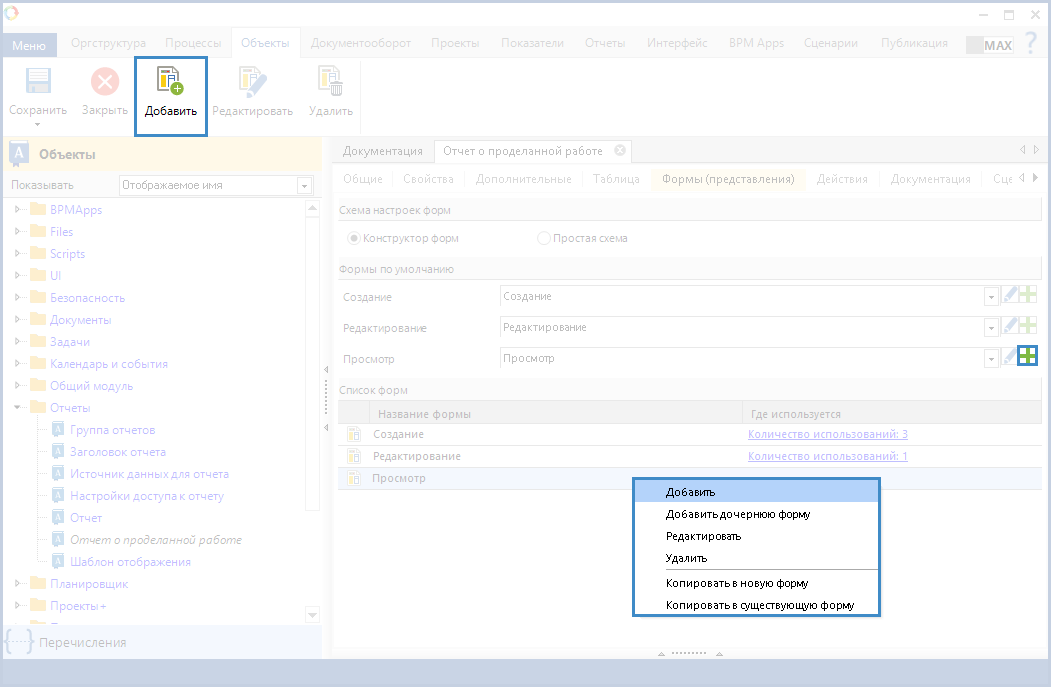Screen dimensions: 1051x687
Task: Click the object icon beside Источник данных для отчета
Action: click(58, 474)
